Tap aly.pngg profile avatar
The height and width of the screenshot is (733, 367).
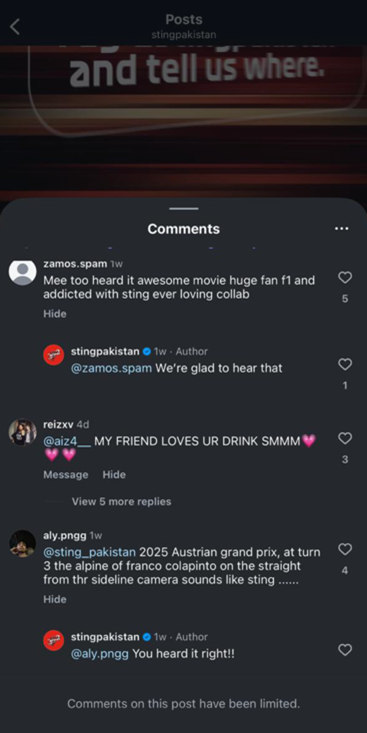tap(22, 543)
